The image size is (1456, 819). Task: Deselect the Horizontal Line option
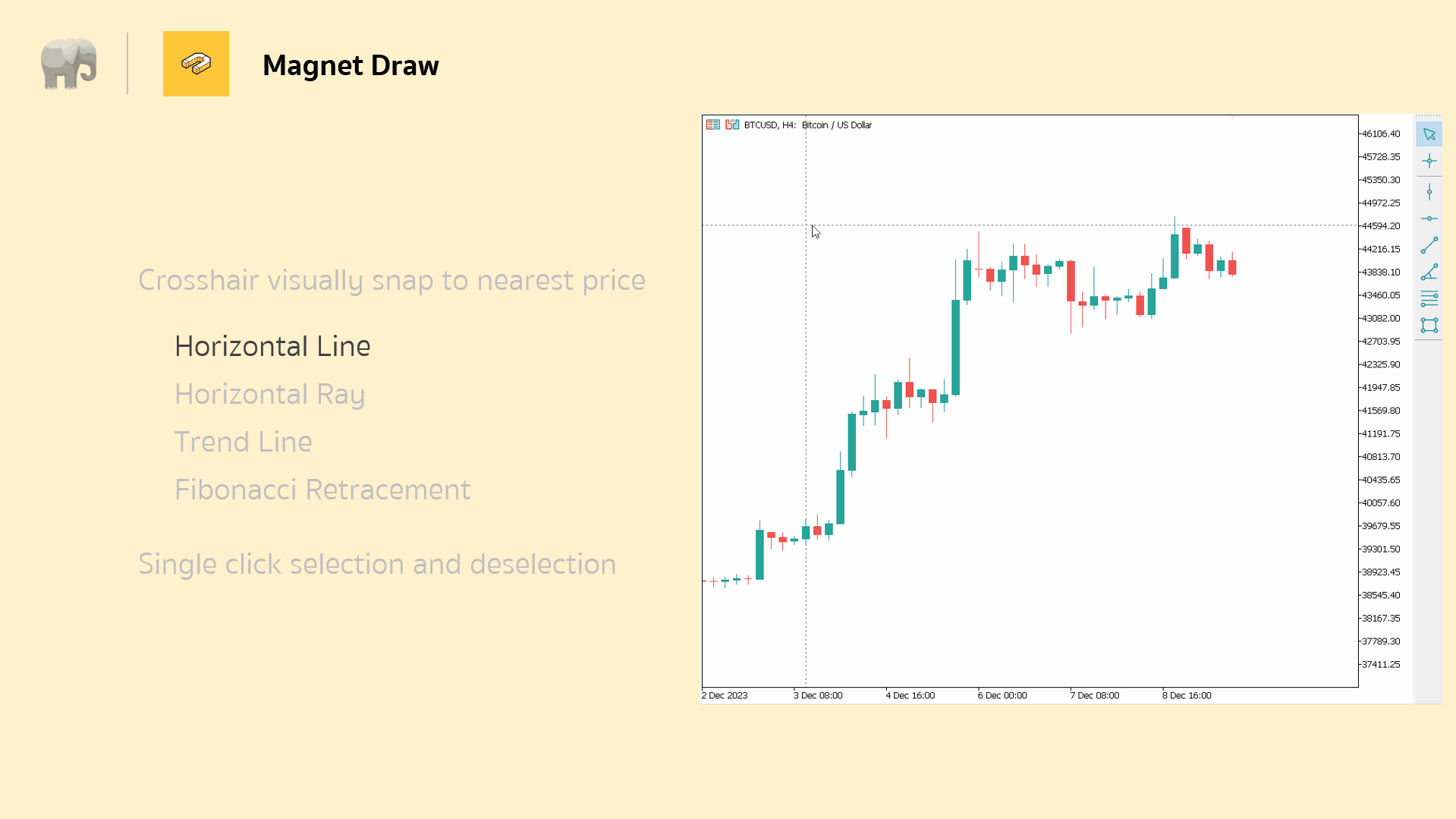pyautogui.click(x=272, y=346)
